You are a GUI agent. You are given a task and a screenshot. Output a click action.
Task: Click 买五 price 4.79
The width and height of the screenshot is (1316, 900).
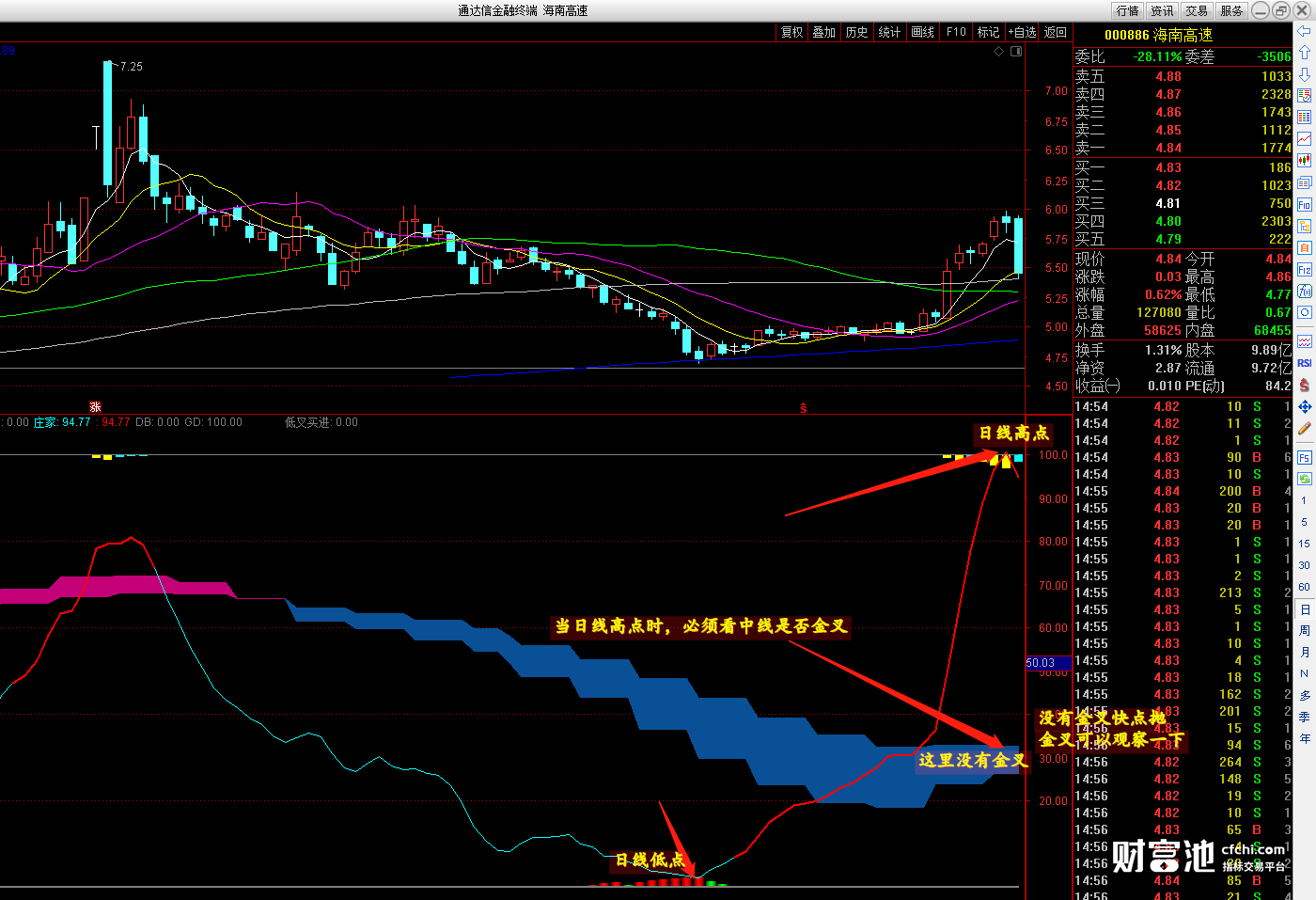tap(1168, 239)
